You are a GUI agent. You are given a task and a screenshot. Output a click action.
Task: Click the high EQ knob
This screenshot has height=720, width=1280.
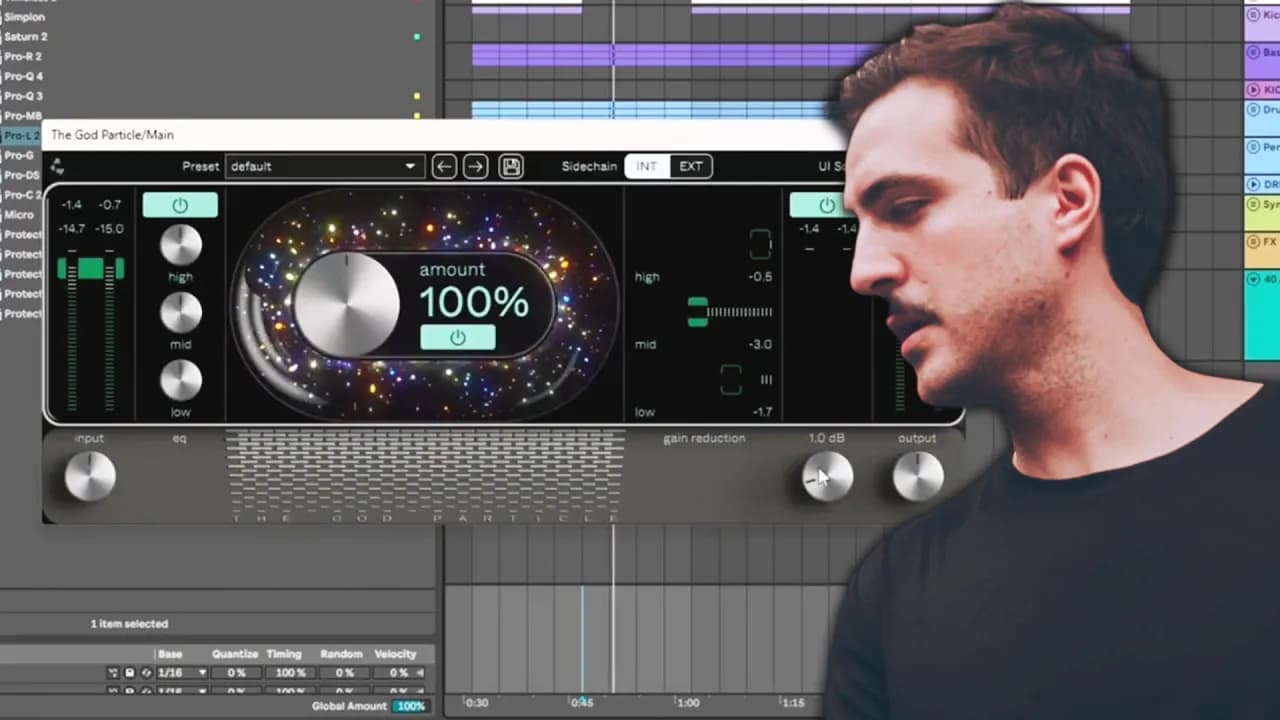(181, 245)
